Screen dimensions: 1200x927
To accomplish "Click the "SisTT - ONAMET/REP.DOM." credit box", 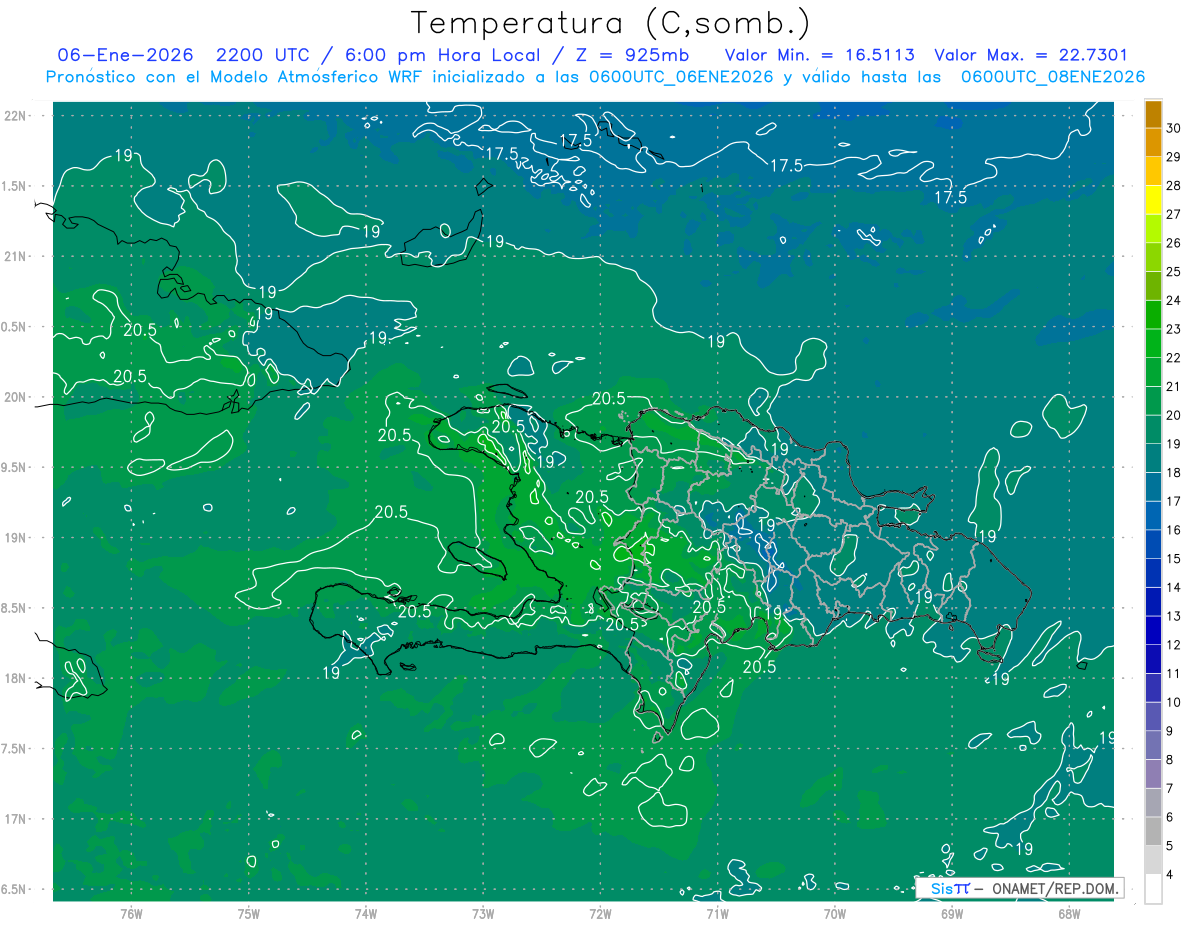I will coord(1019,888).
